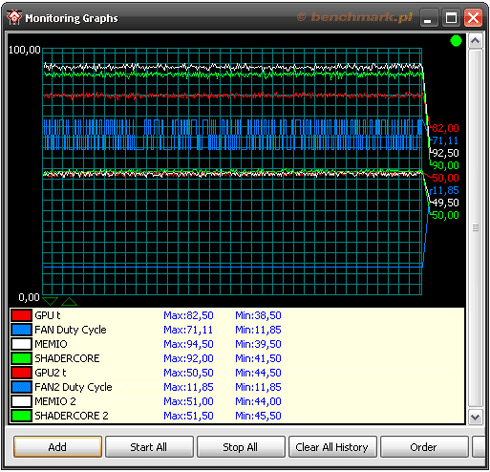Select the MEMIO 2 legend row
Image resolution: width=490 pixels, height=472 pixels.
click(237, 401)
